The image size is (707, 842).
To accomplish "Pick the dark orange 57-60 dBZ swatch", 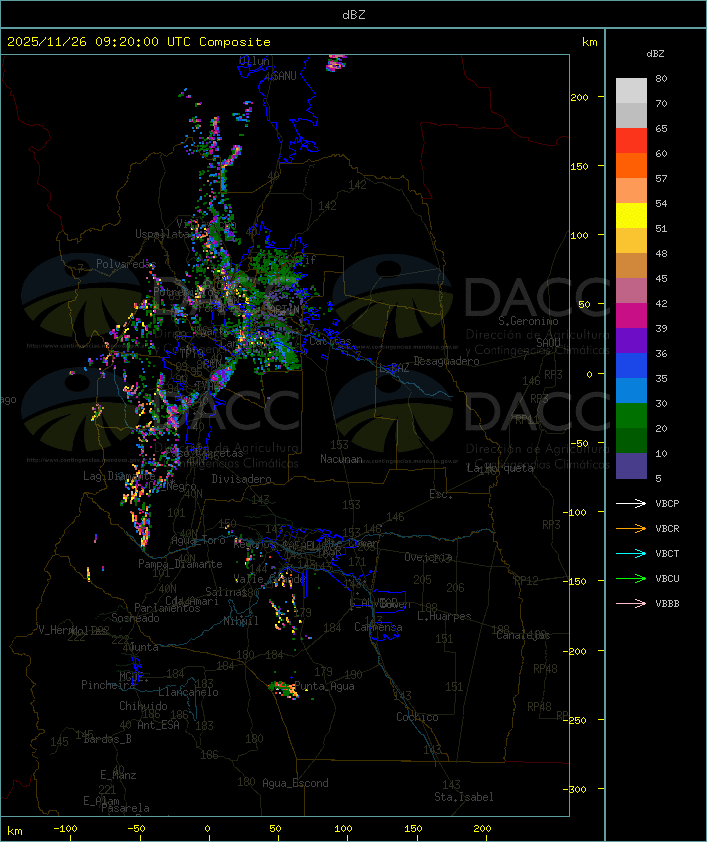I will [631, 165].
